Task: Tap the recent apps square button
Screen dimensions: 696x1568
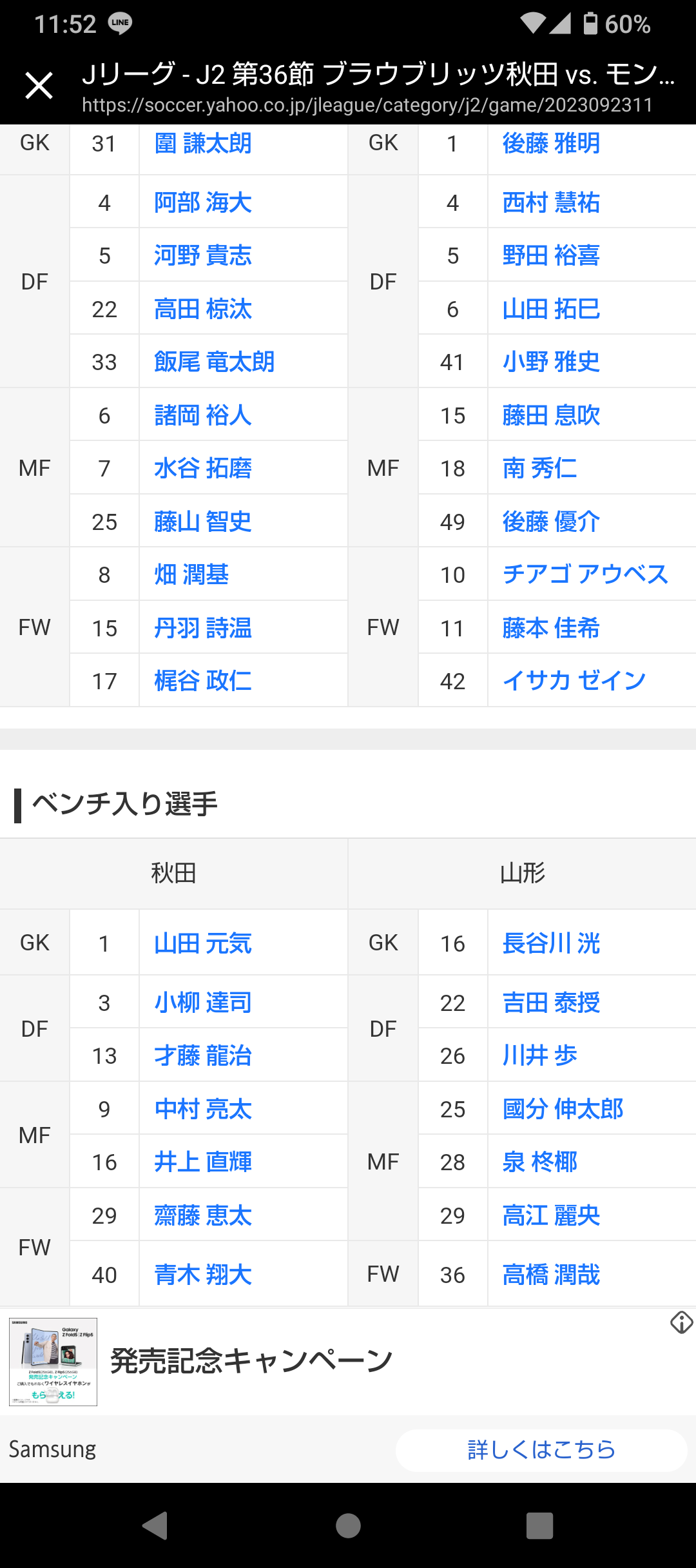Action: click(x=540, y=1525)
